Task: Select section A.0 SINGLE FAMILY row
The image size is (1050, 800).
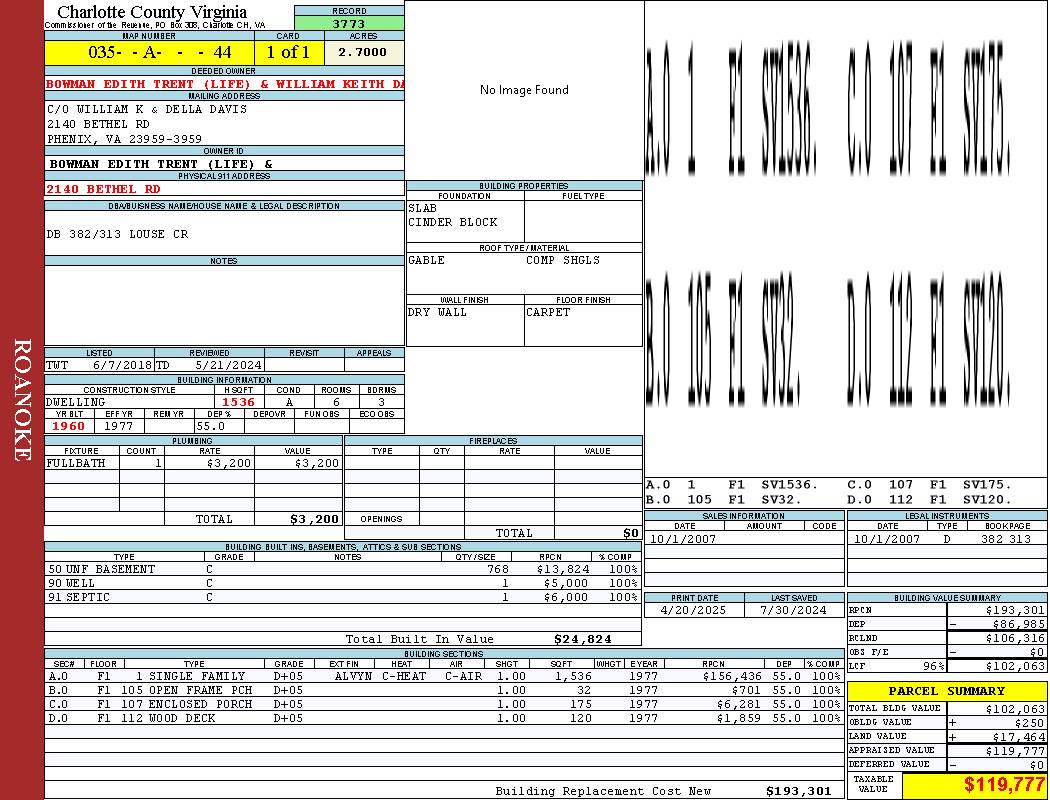Action: (x=444, y=676)
